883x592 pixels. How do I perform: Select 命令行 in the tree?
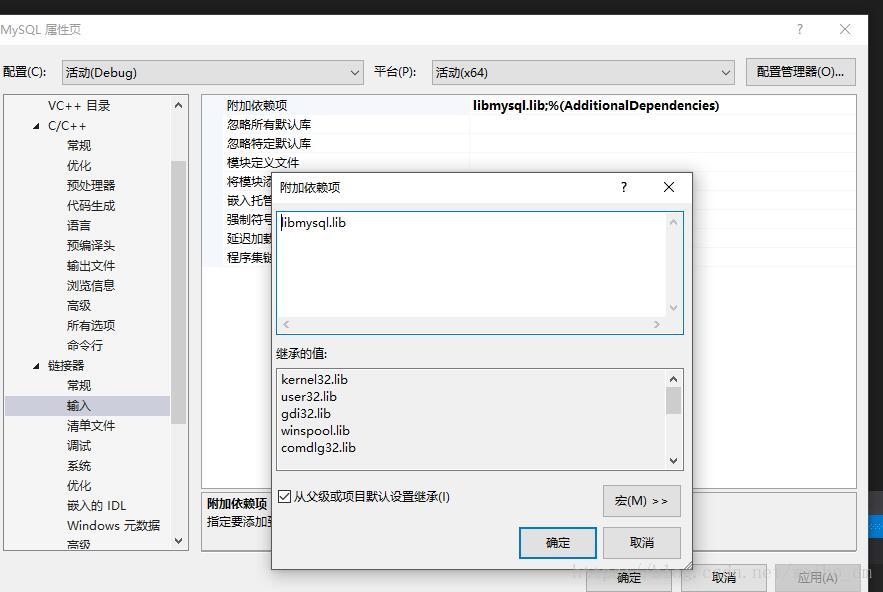pyautogui.click(x=85, y=345)
